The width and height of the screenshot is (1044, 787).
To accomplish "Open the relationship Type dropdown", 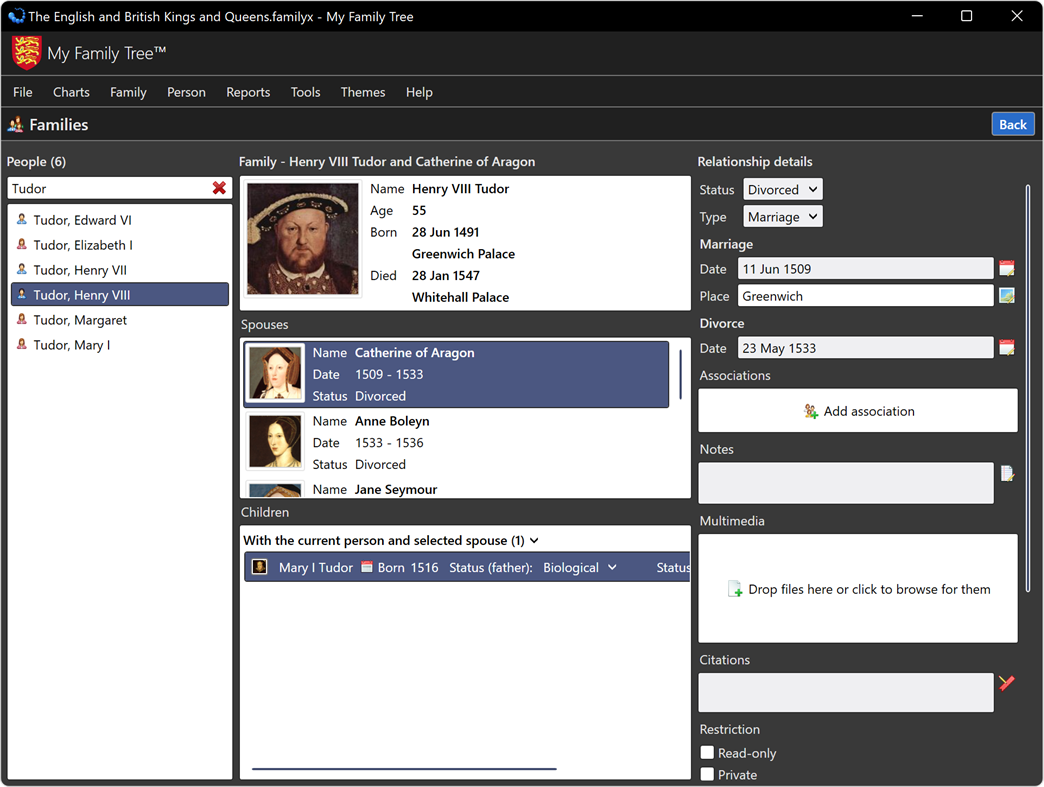I will [782, 216].
